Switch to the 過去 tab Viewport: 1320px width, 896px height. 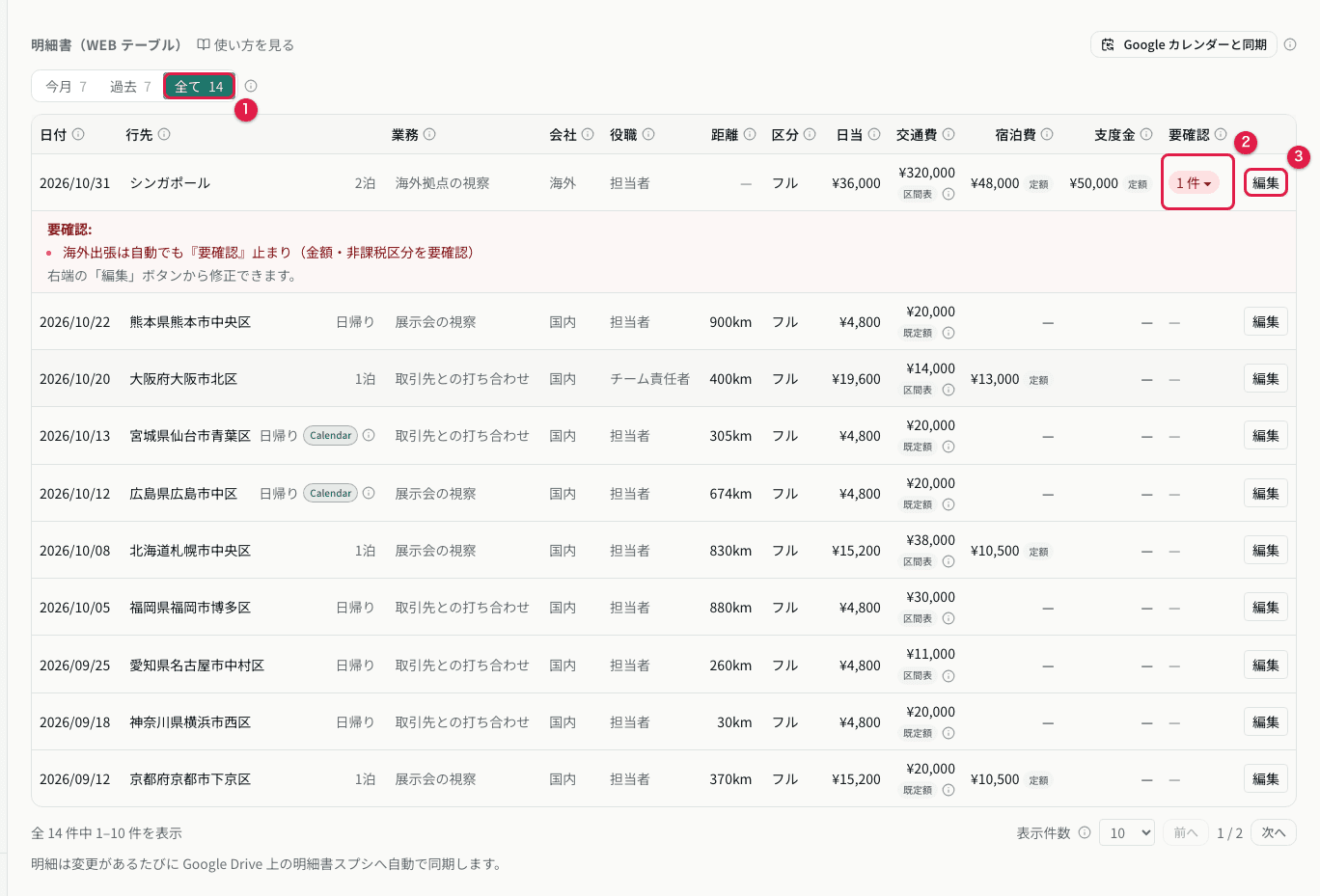(x=130, y=87)
